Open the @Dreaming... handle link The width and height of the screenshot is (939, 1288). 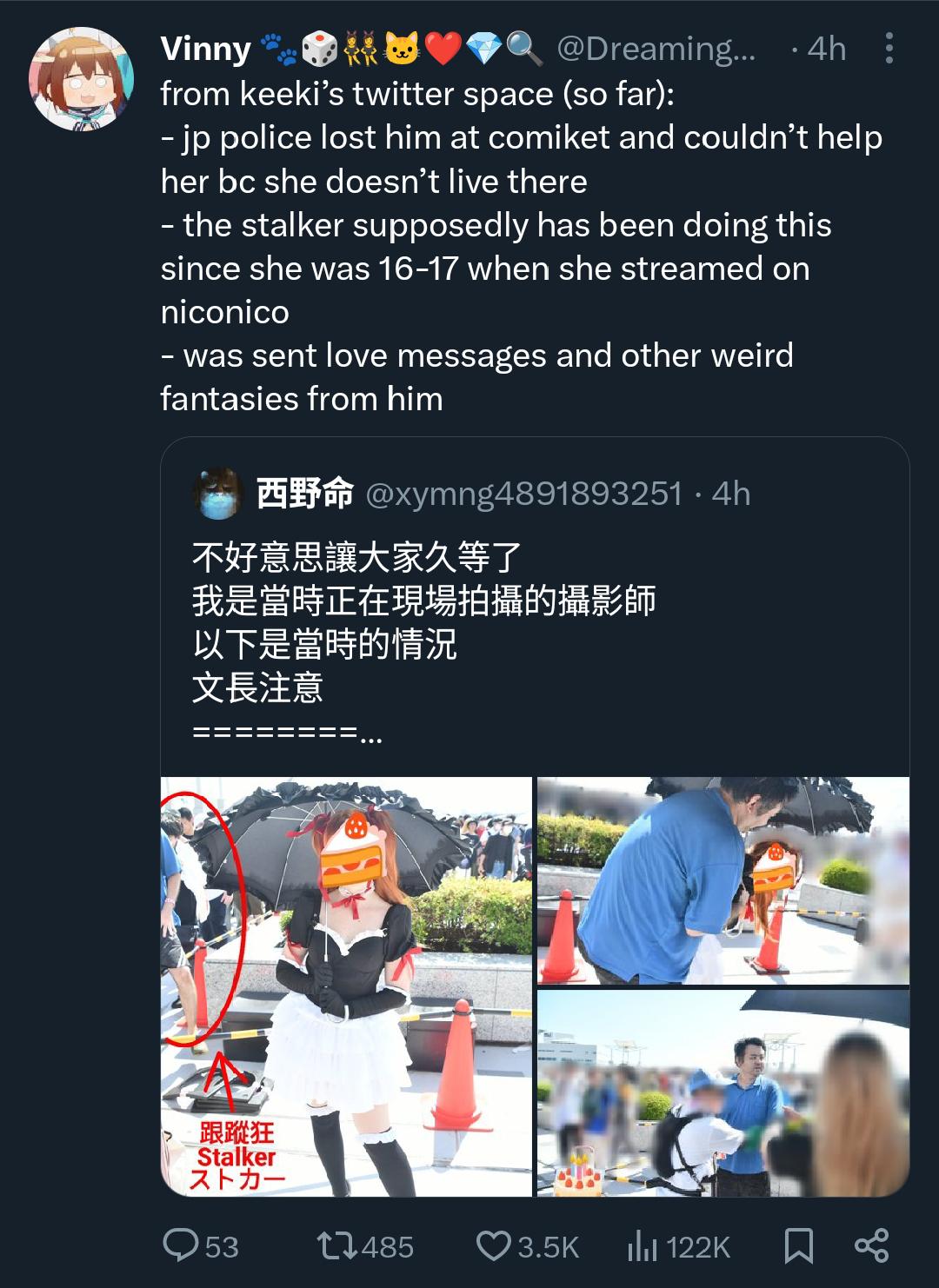[x=656, y=49]
